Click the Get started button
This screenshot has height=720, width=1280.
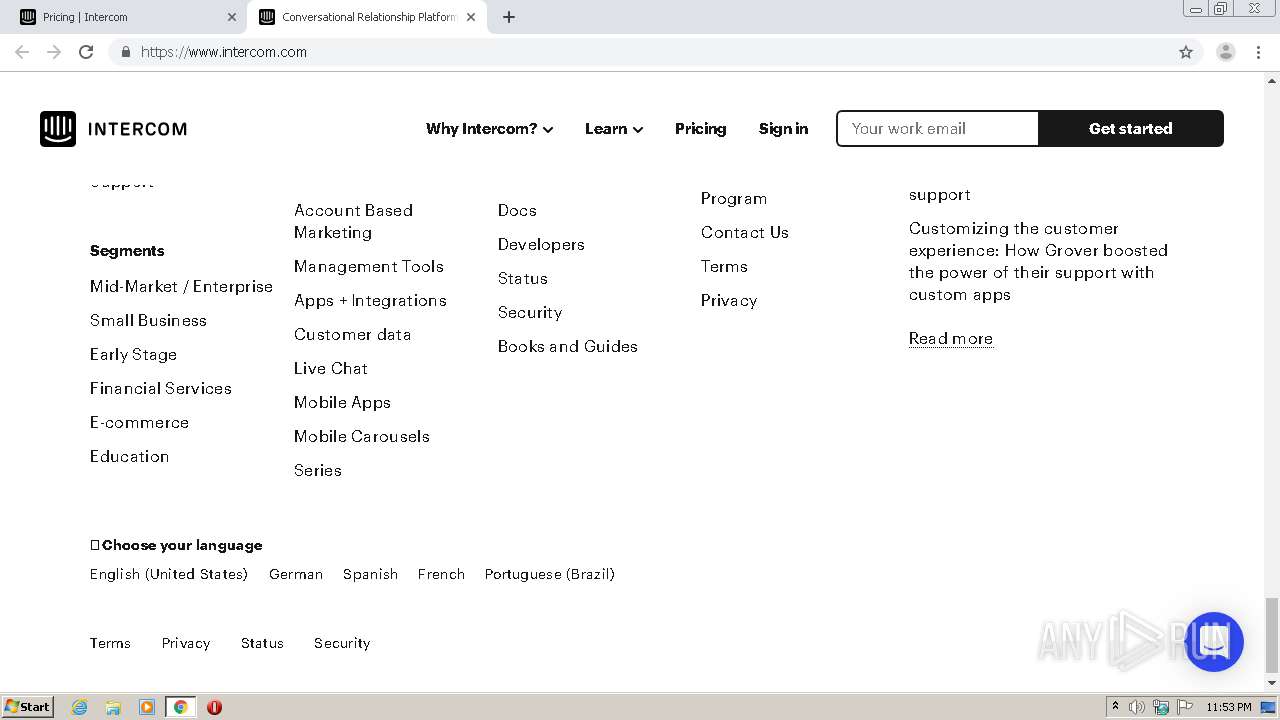1131,129
